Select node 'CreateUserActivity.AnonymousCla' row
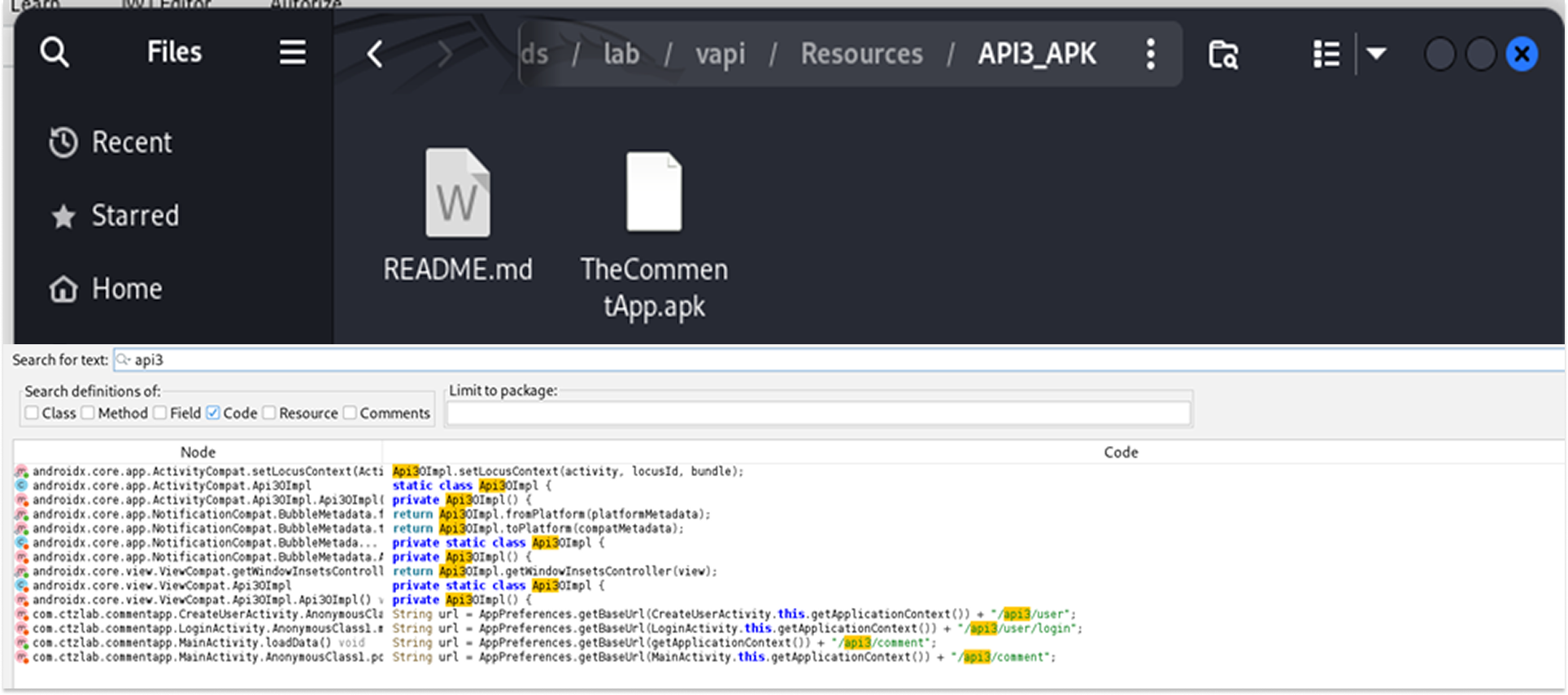This screenshot has height=695, width=1568. coord(199,614)
